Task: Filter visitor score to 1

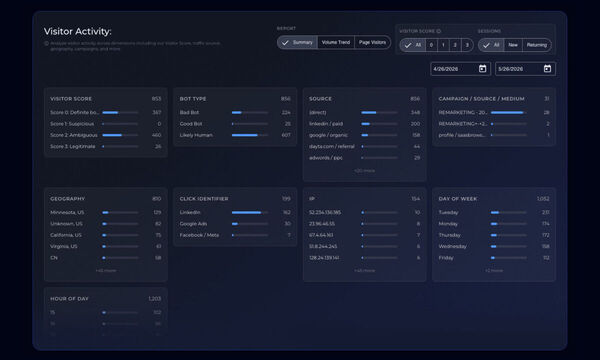Action: [443, 45]
